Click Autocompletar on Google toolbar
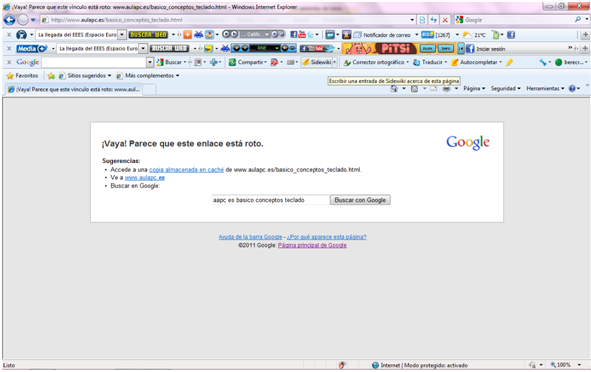This screenshot has height=372, width=591. [475, 62]
